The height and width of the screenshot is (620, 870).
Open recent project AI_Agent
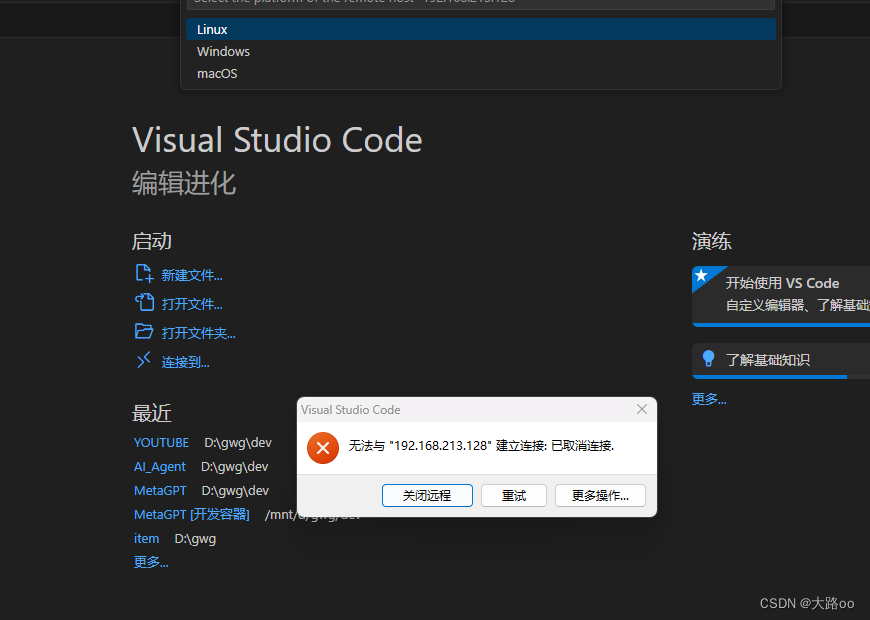[160, 467]
